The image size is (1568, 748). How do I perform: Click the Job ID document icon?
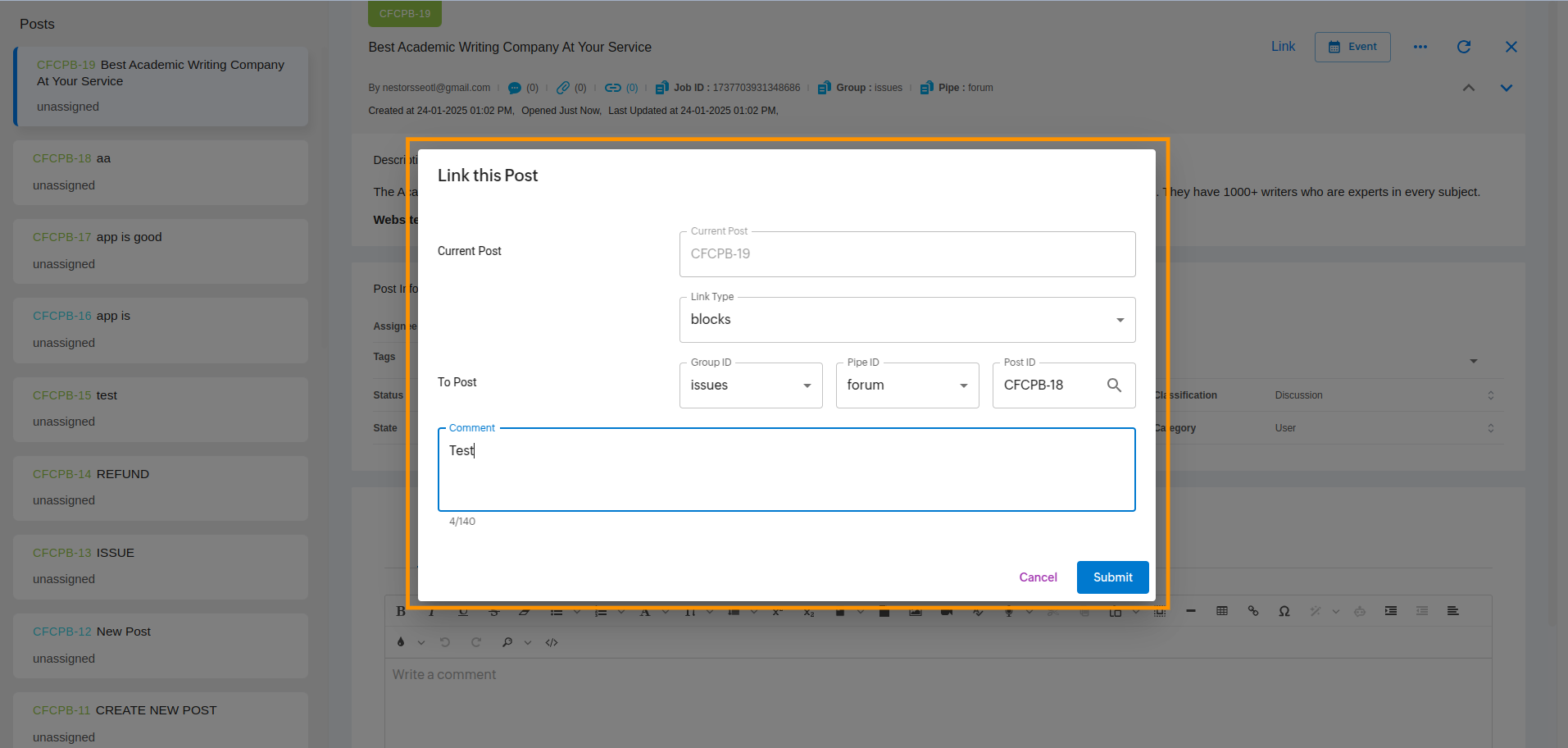tap(661, 88)
